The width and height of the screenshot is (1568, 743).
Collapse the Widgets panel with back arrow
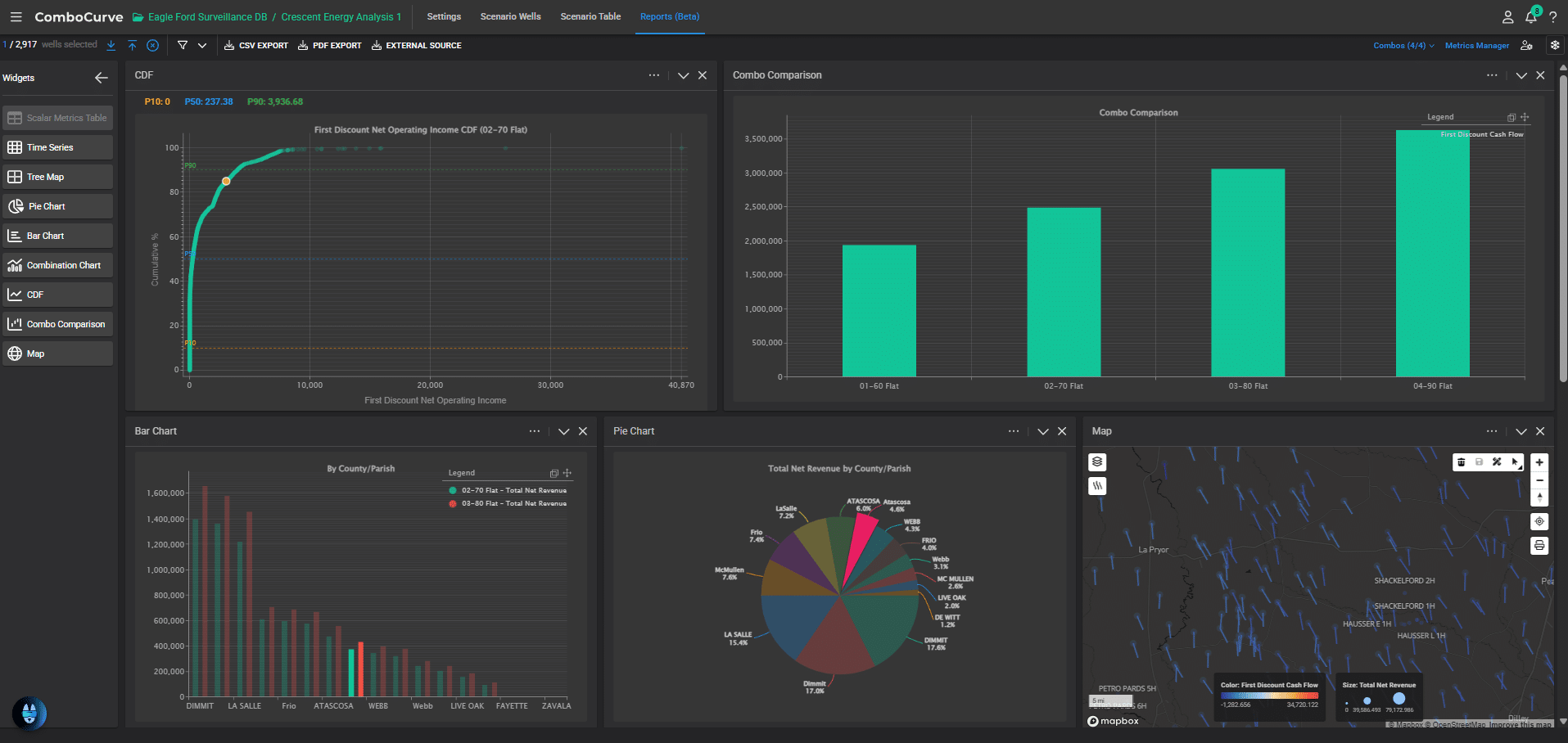coord(102,78)
